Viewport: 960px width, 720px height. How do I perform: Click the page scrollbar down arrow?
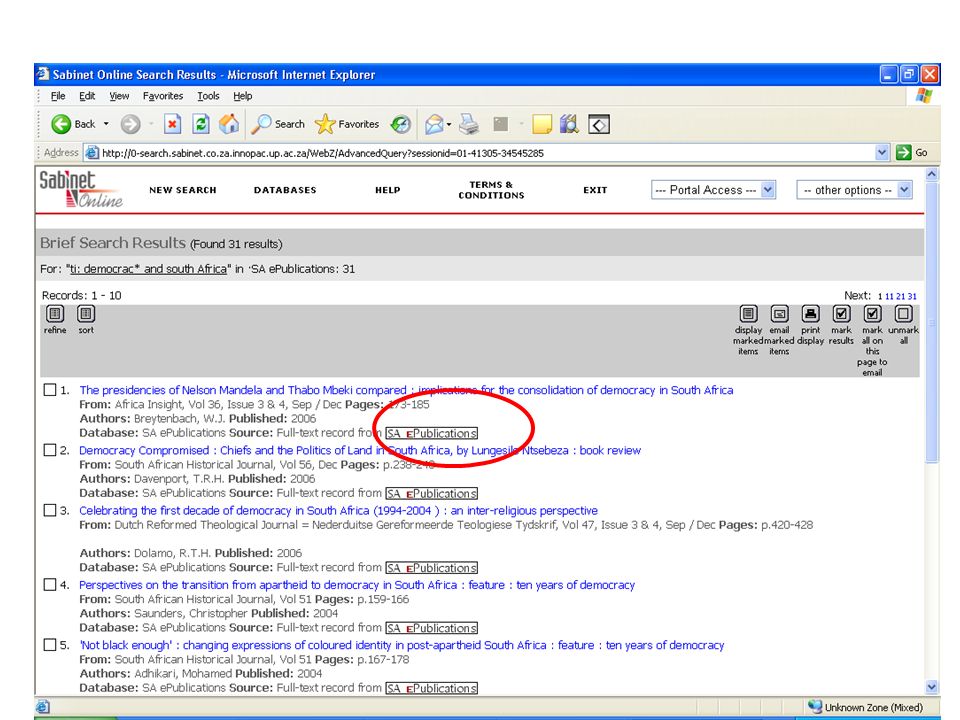(x=931, y=687)
